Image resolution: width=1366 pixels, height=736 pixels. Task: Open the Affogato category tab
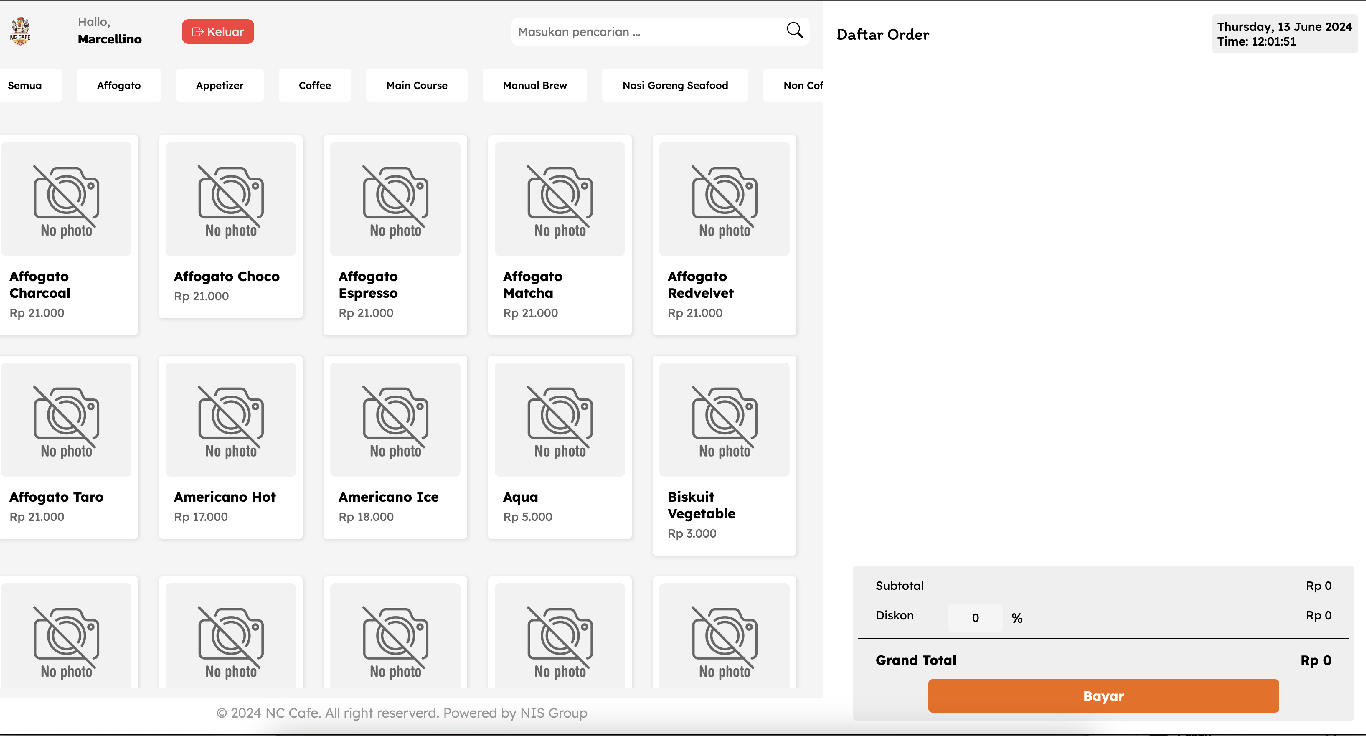click(119, 86)
